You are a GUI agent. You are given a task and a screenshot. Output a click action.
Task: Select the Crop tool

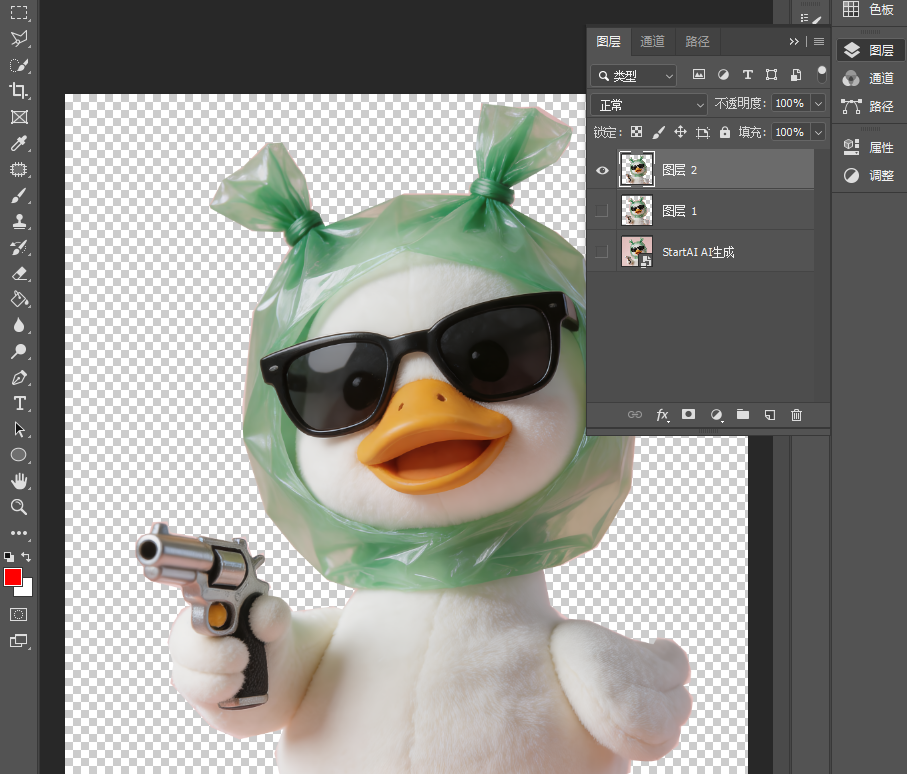click(19, 91)
